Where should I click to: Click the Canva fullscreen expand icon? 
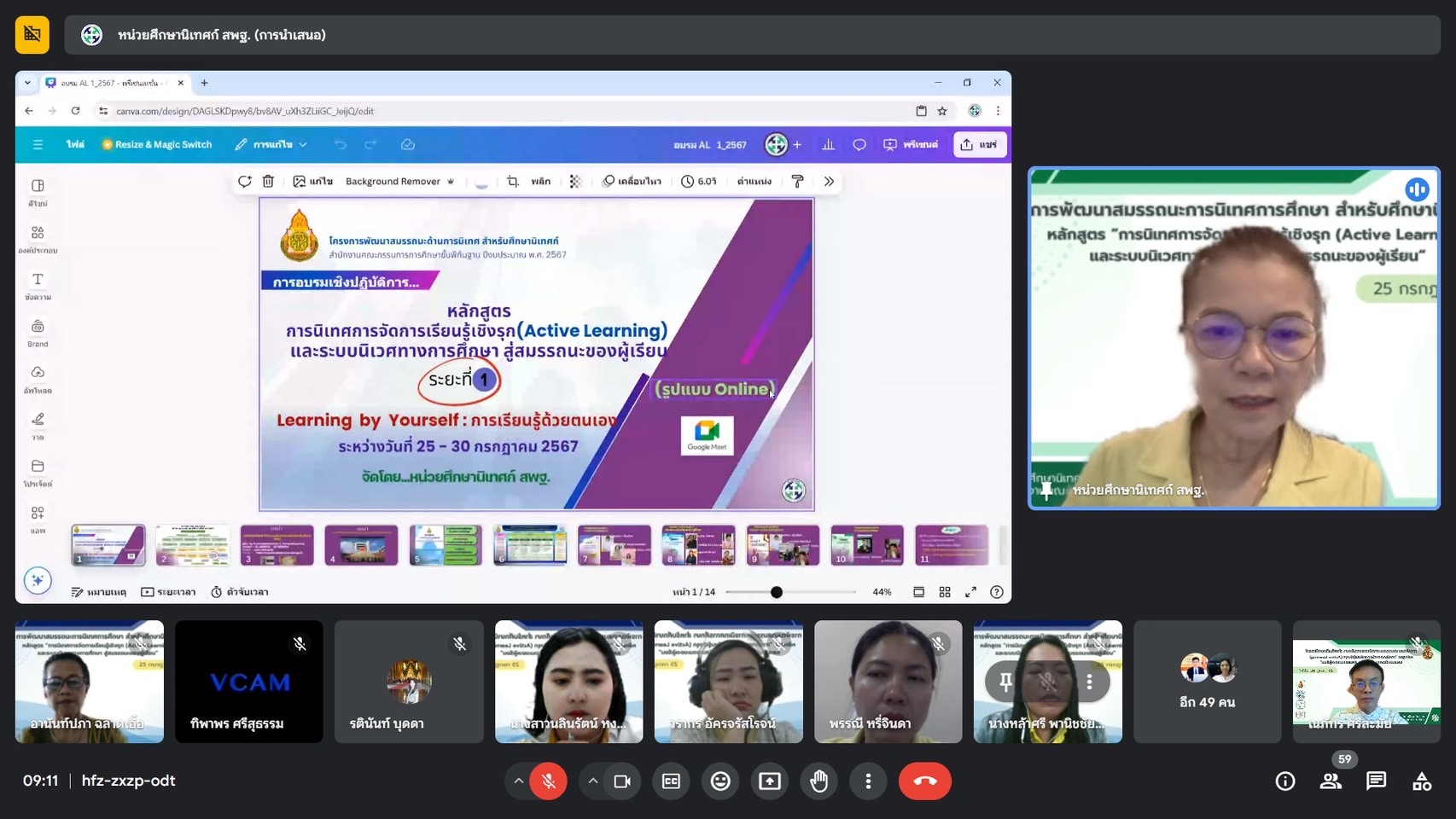(970, 592)
